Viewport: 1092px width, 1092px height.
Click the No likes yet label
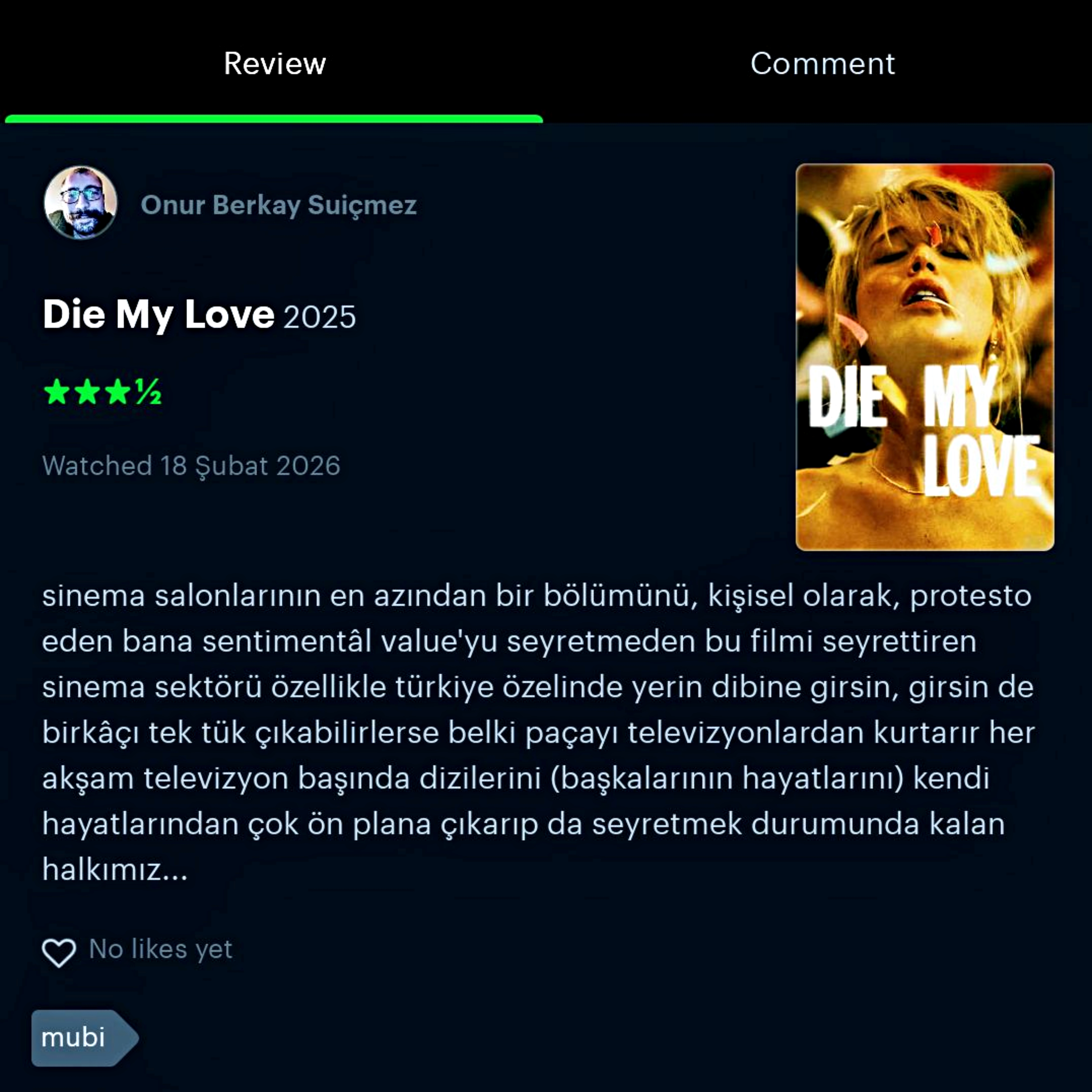coord(161,949)
